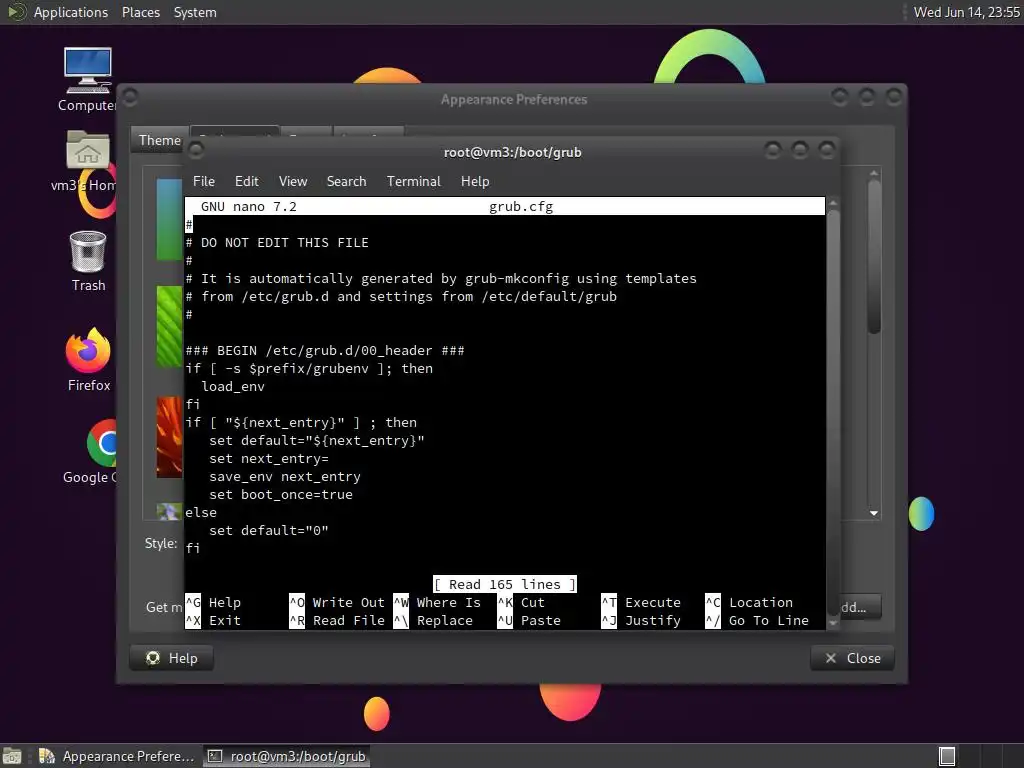Click the show desktop icon in bottom panel

pyautogui.click(x=12, y=756)
